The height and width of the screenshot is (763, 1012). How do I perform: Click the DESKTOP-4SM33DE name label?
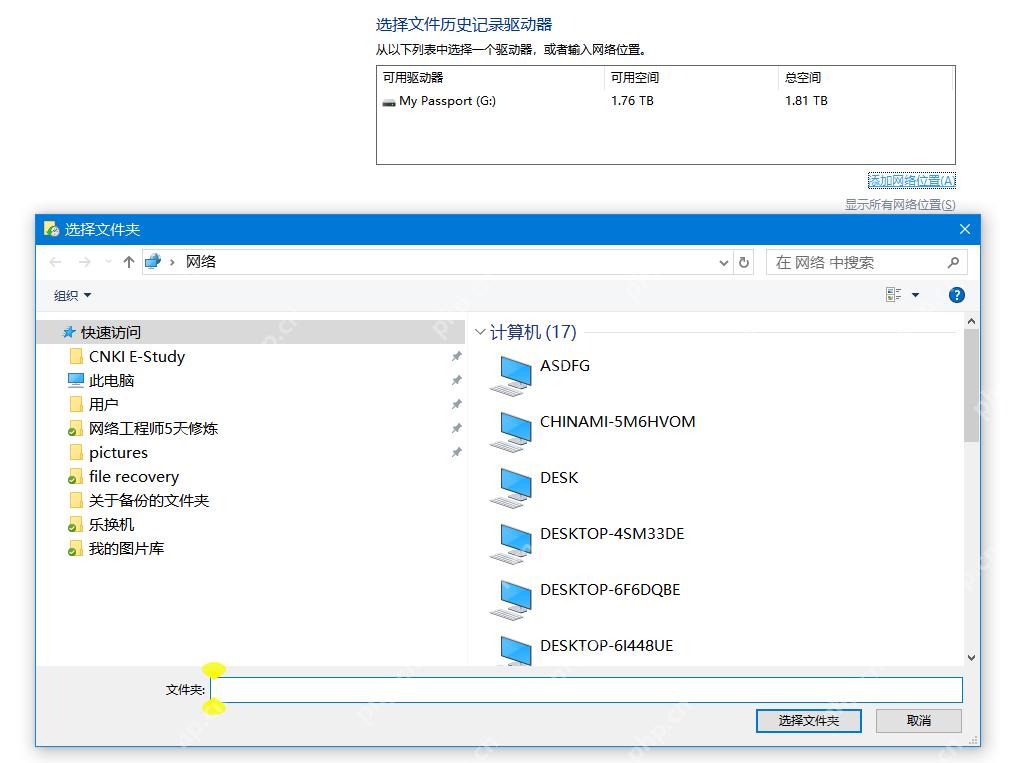click(x=612, y=534)
